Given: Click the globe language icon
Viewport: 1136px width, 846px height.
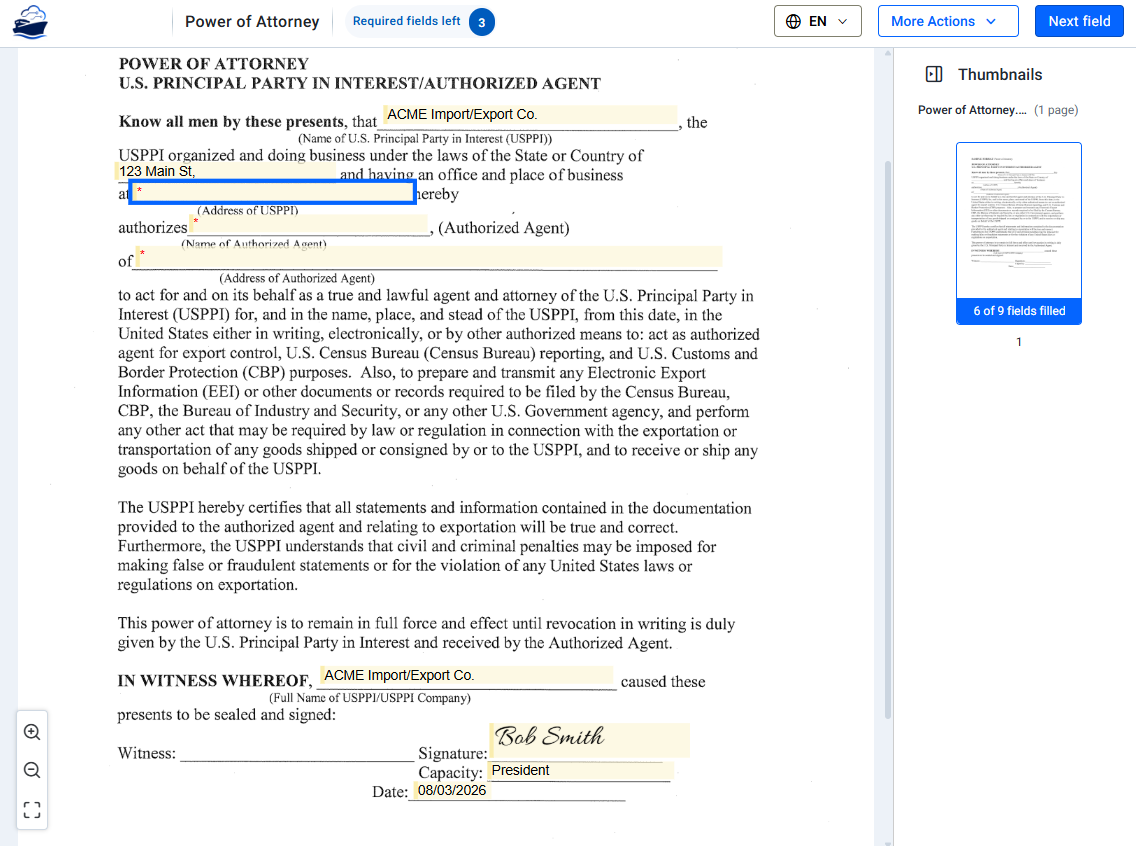Looking at the screenshot, I should click(x=793, y=21).
